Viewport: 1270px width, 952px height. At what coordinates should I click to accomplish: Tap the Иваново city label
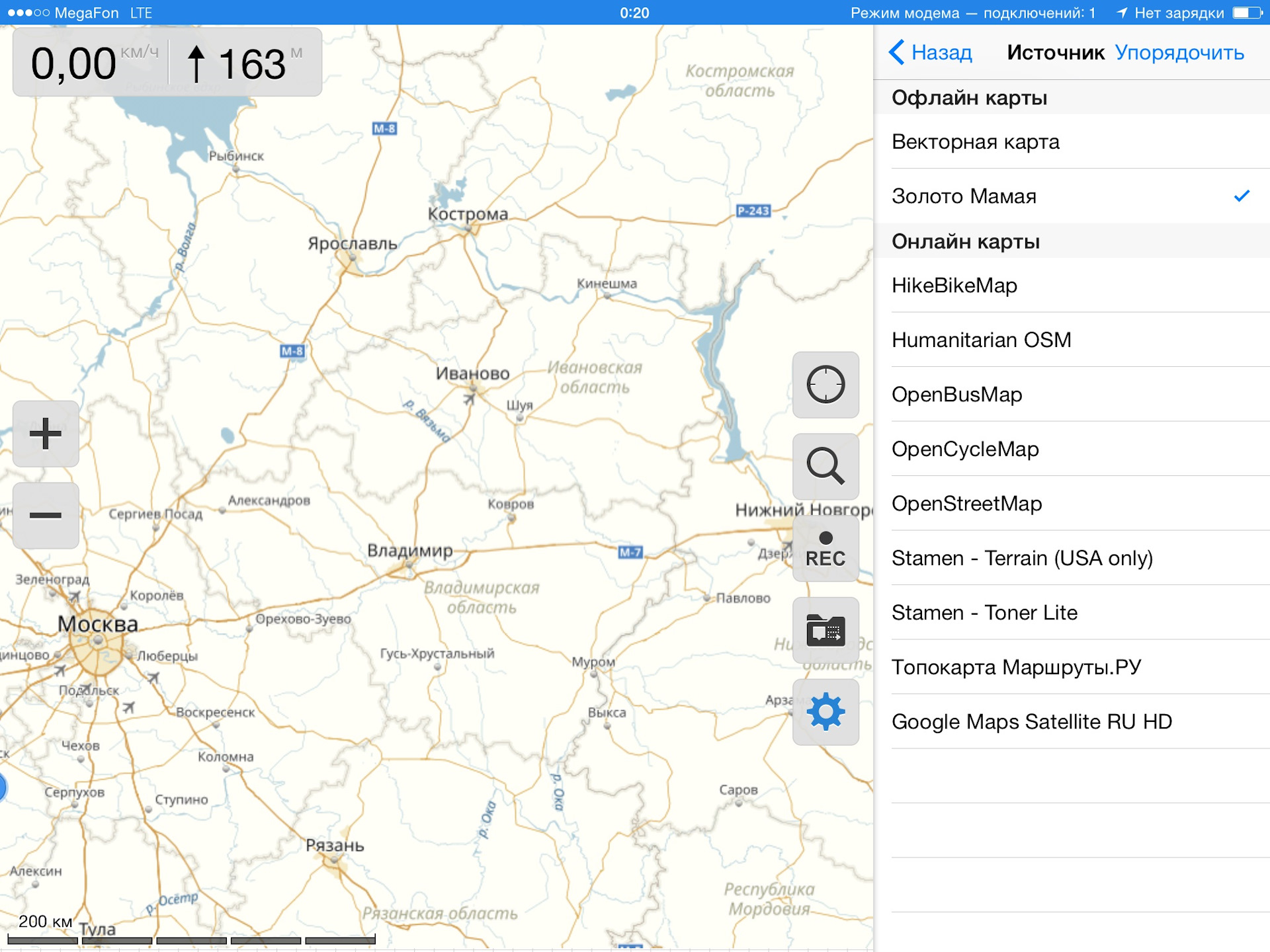(472, 374)
